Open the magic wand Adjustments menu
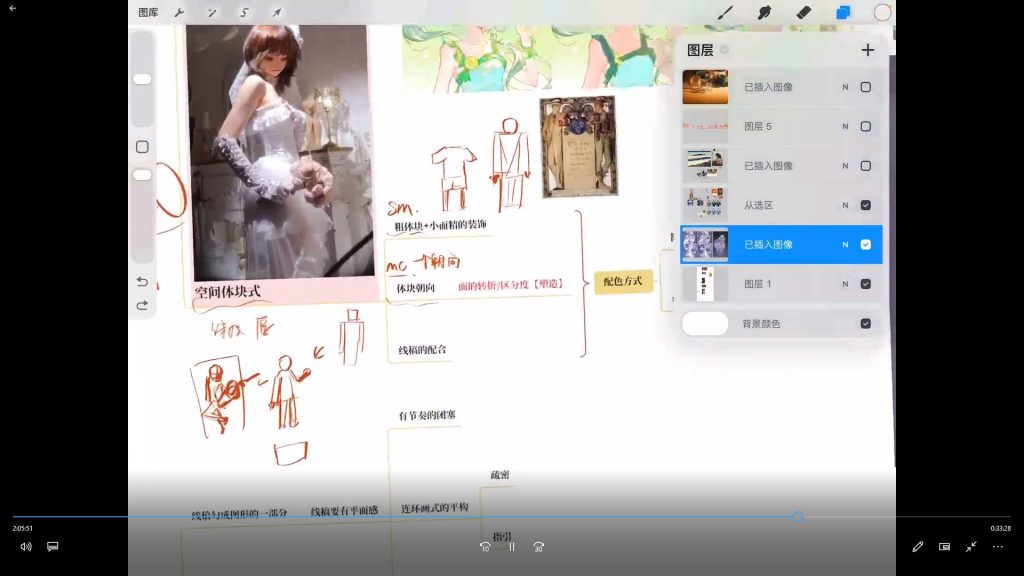Screen dimensions: 1024x576 (212, 12)
